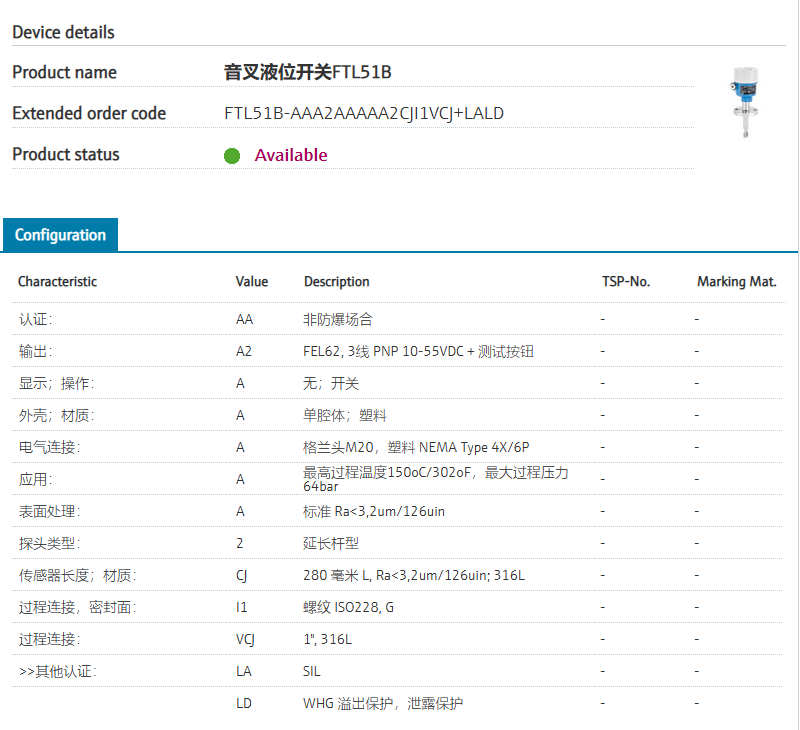The width and height of the screenshot is (800, 730).
Task: Select the >>其他认证 row label
Action: point(57,671)
